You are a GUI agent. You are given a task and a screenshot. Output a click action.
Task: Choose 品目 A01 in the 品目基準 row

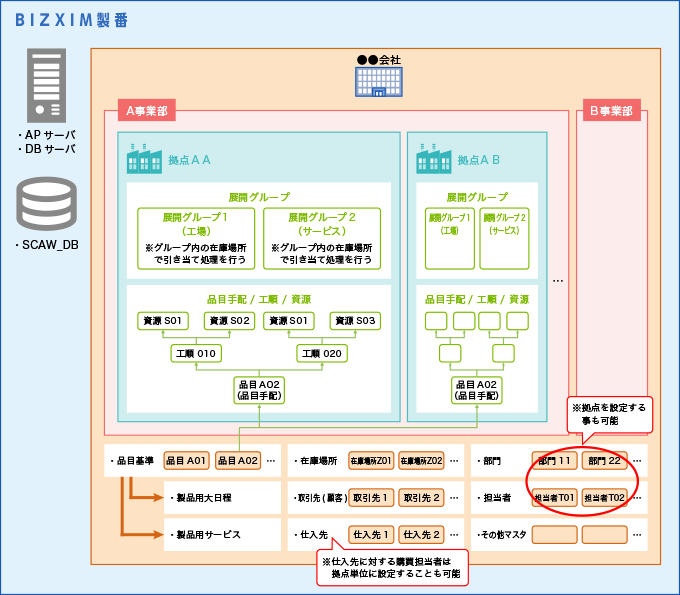point(186,461)
